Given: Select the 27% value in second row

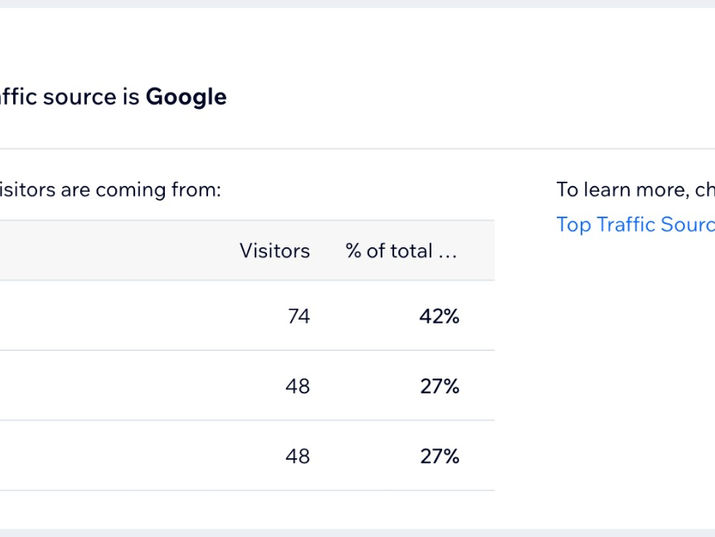Looking at the screenshot, I should click(x=440, y=386).
